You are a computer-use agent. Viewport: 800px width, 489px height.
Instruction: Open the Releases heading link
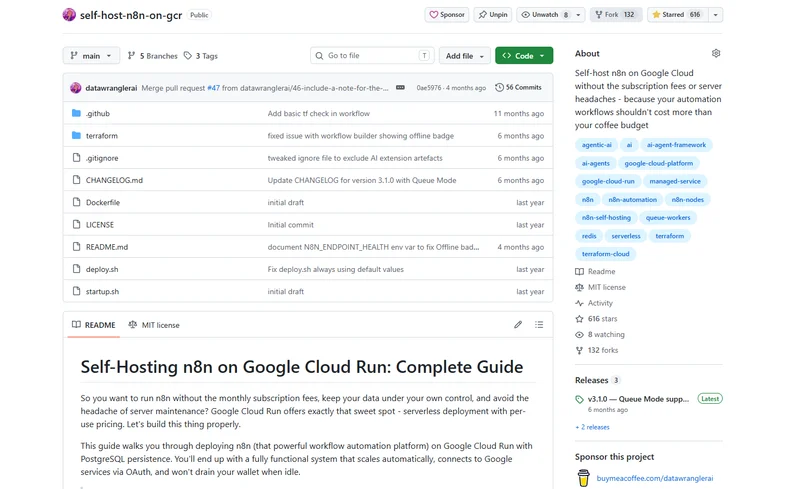pyautogui.click(x=591, y=380)
